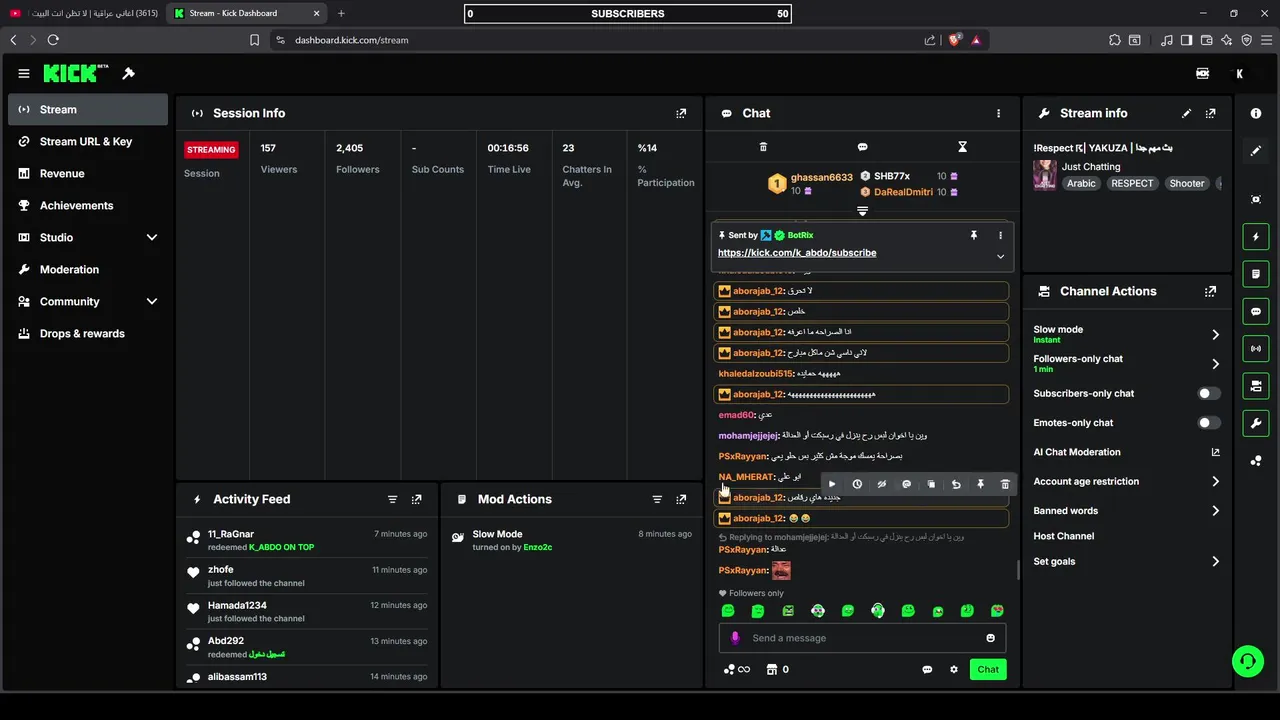
Task: Toggle Mod Actions notes widget in right sidebar
Action: click(x=1256, y=274)
